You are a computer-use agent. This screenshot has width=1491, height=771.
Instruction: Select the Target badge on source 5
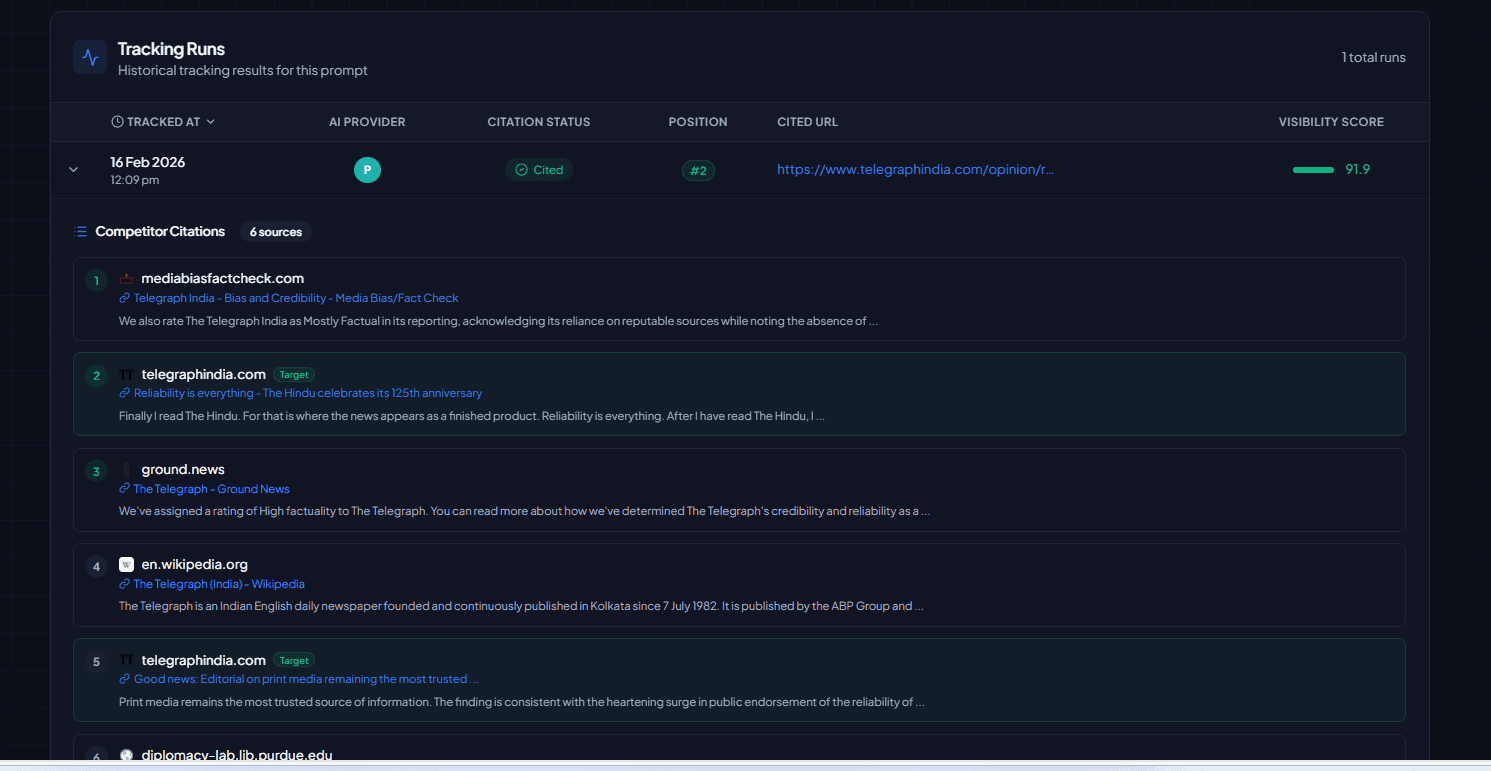pos(293,660)
